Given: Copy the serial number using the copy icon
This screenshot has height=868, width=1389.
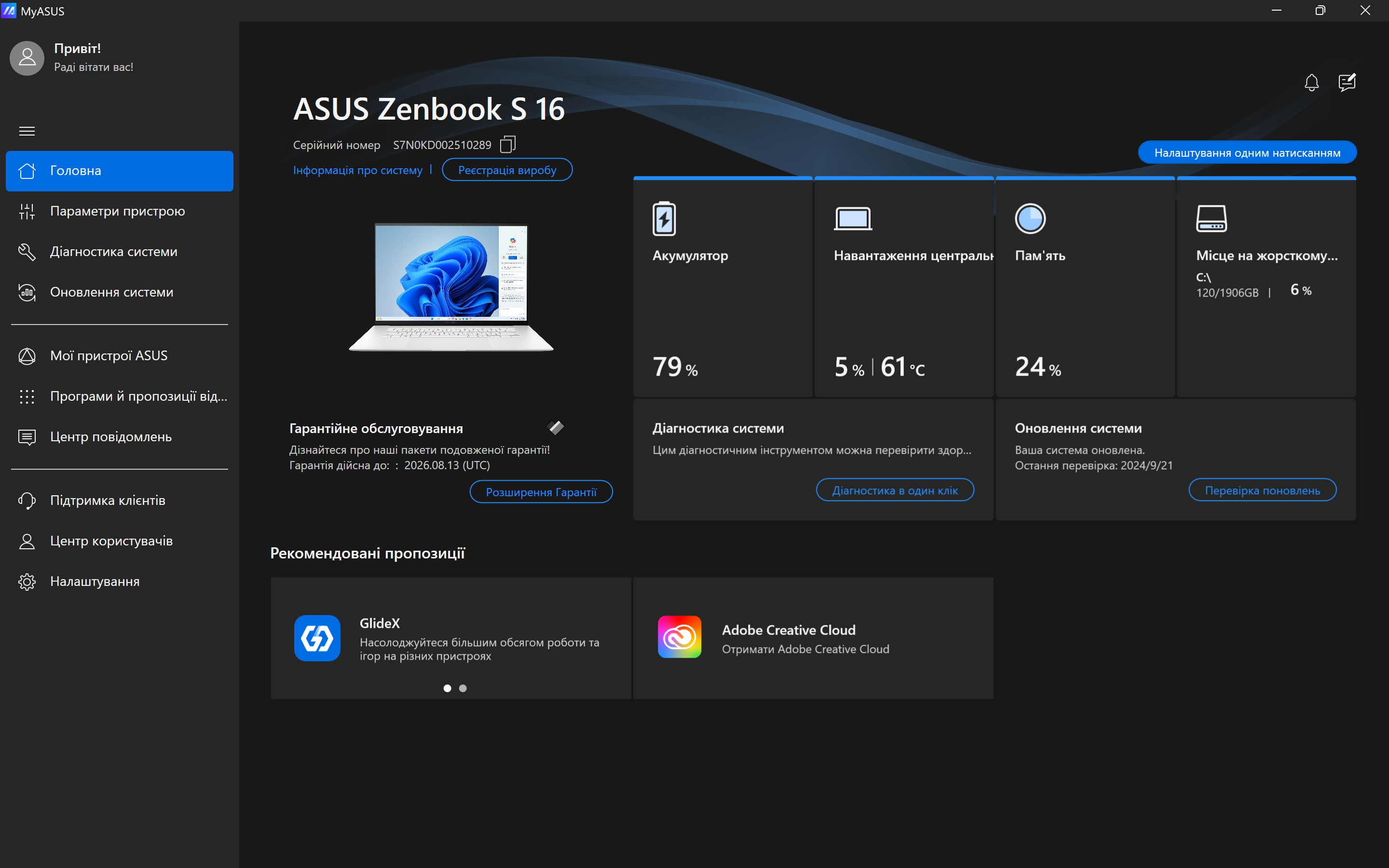Looking at the screenshot, I should [507, 145].
